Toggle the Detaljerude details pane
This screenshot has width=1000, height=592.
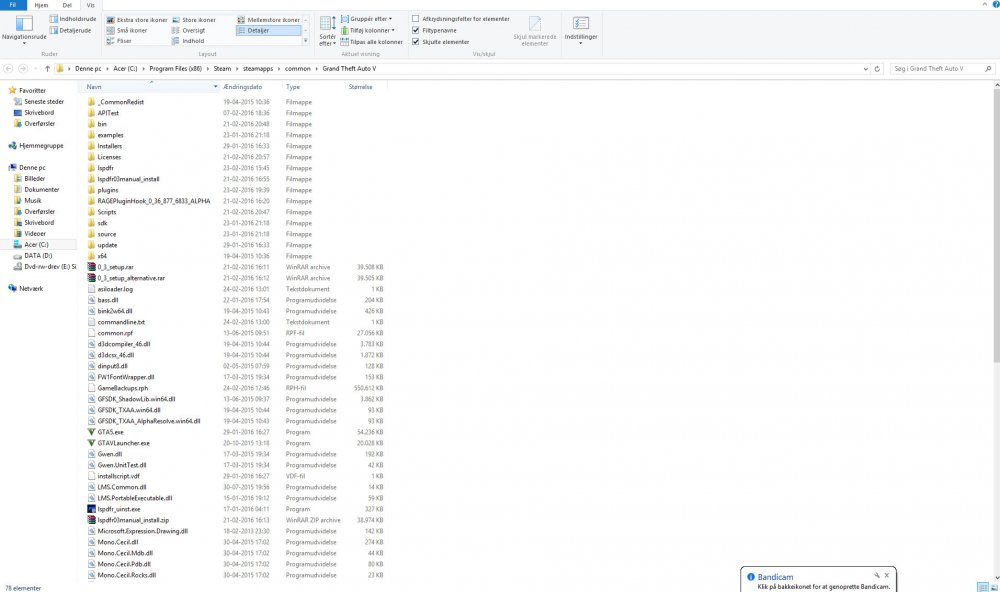click(x=70, y=30)
